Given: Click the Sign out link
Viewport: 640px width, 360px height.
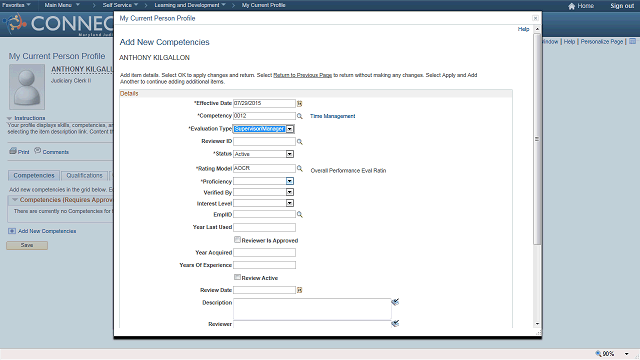Looking at the screenshot, I should (x=622, y=6).
